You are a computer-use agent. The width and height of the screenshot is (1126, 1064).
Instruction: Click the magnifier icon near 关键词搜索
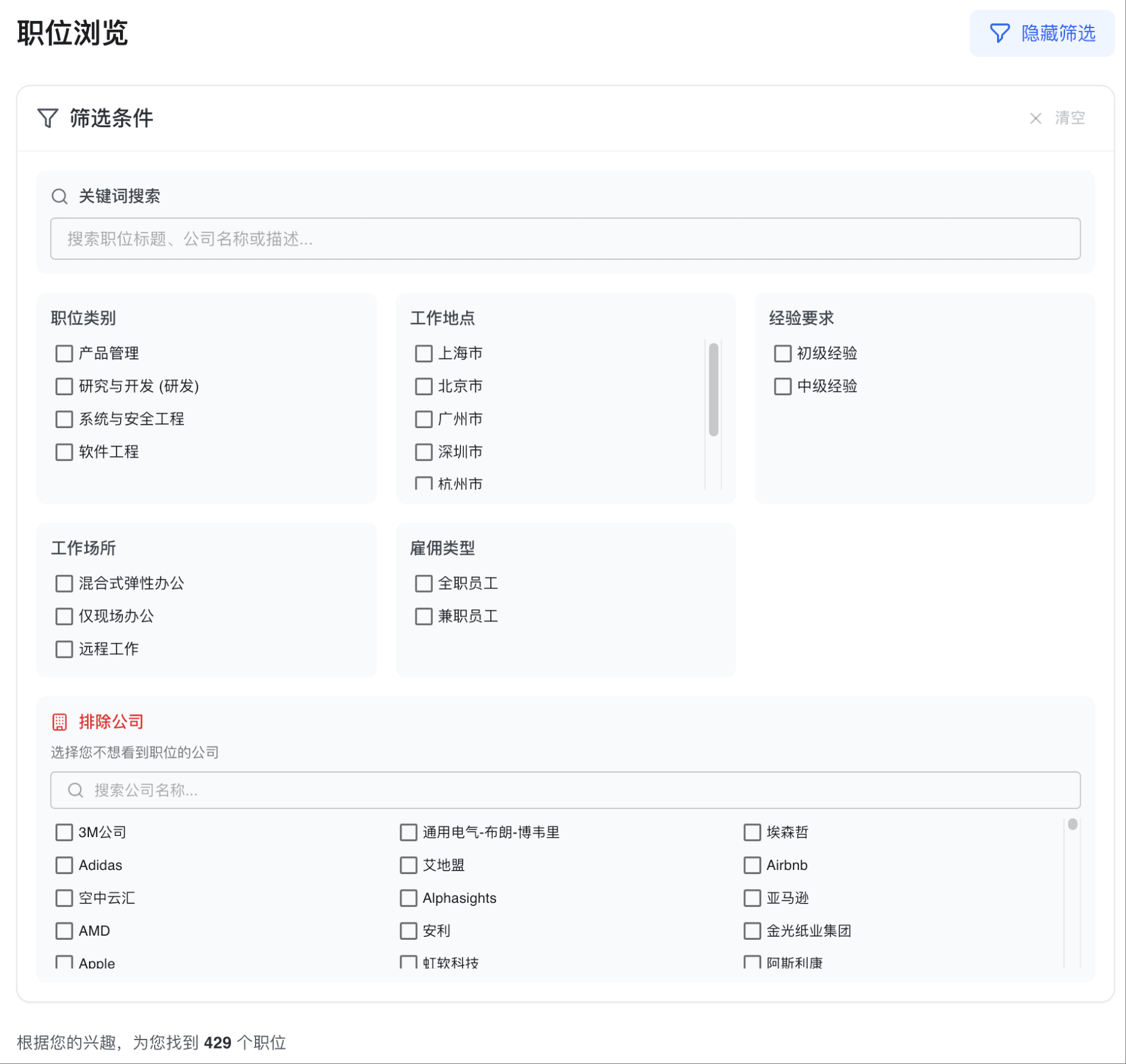pyautogui.click(x=60, y=196)
